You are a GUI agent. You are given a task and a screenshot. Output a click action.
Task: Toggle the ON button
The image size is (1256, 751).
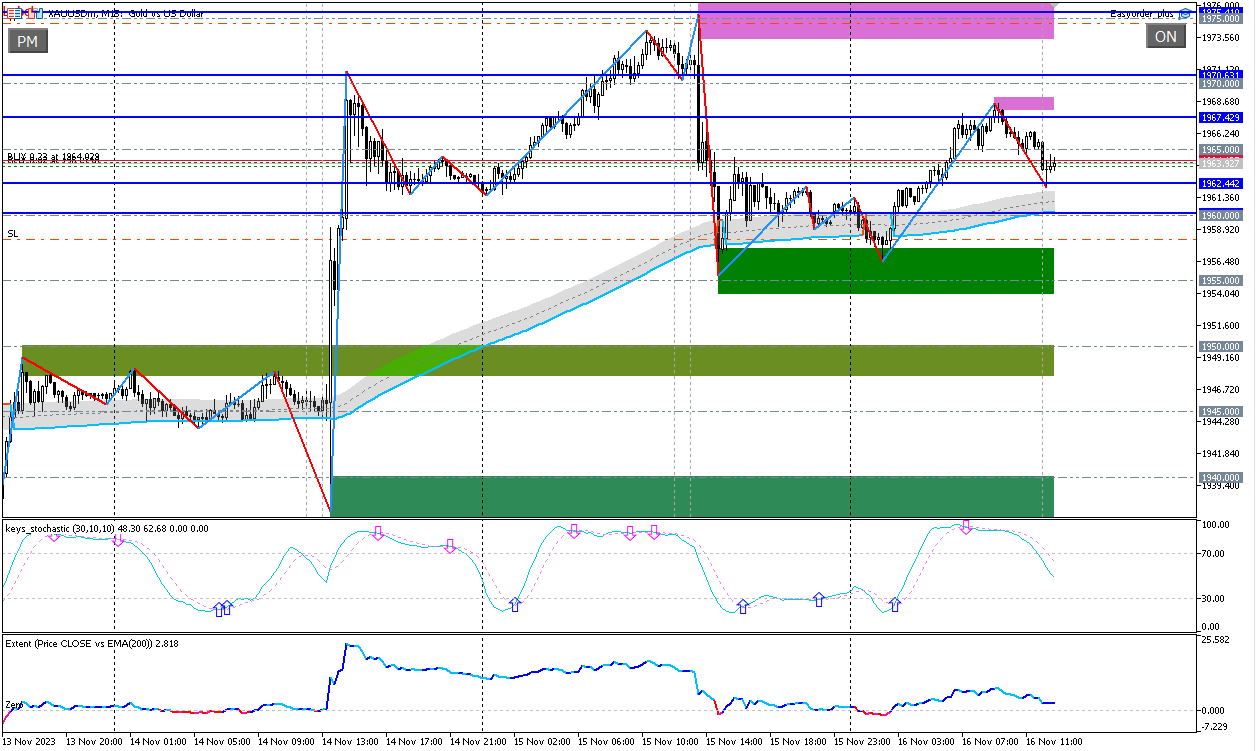[x=1165, y=37]
